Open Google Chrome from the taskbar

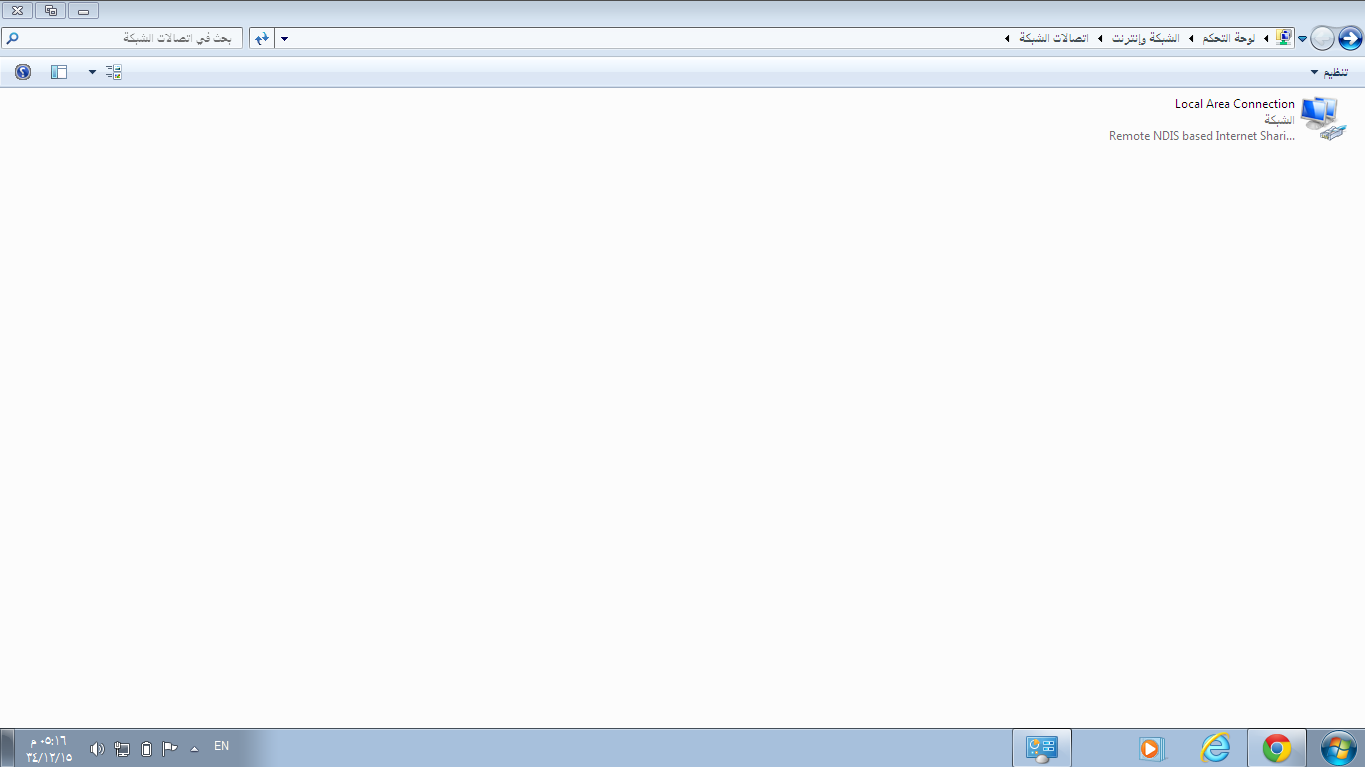[x=1276, y=748]
